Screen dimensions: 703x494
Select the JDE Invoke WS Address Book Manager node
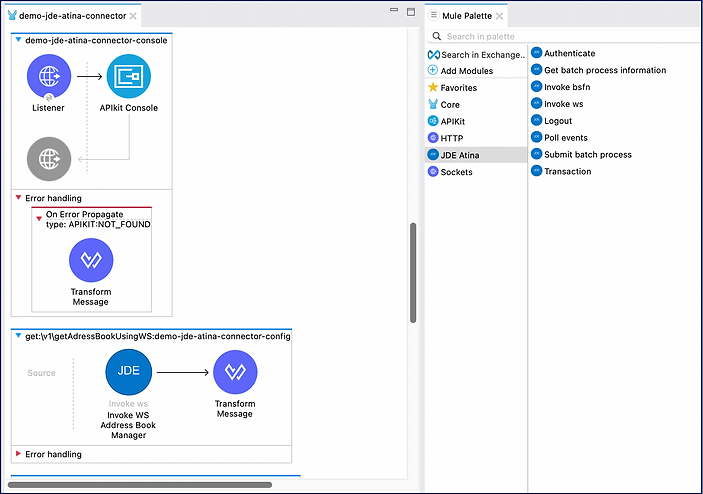[129, 372]
